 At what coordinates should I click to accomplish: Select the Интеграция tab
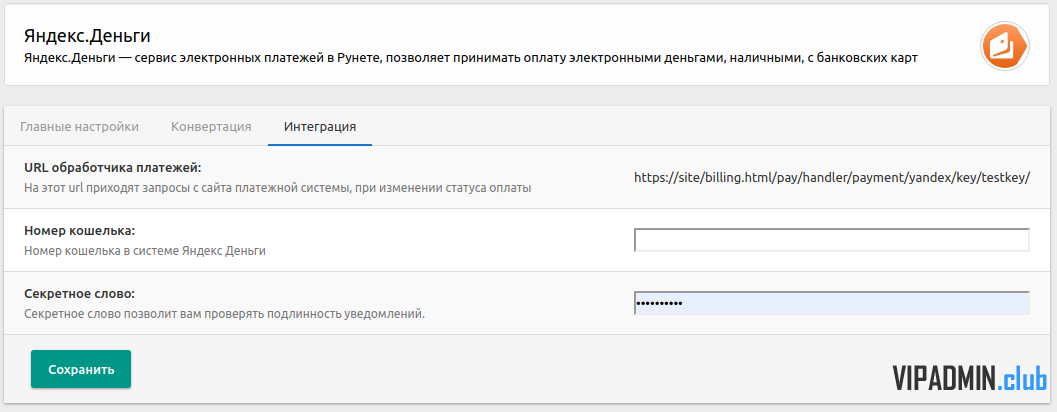tap(320, 127)
